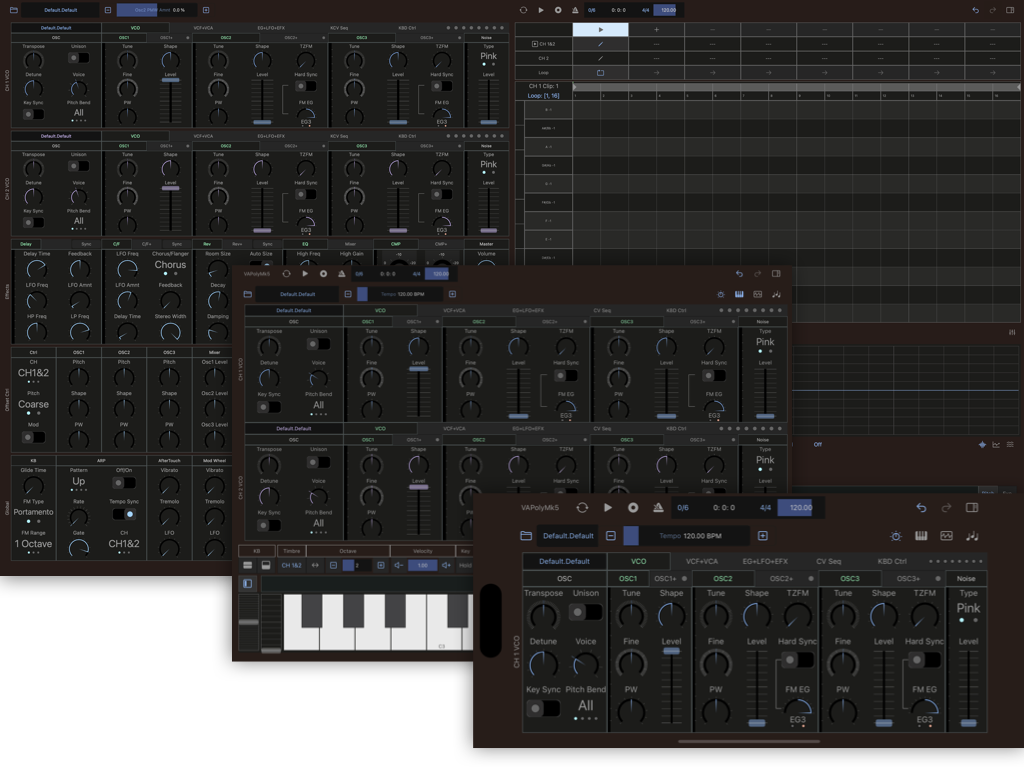Click the sun-shaped settings icon in the frontmost window

895,536
